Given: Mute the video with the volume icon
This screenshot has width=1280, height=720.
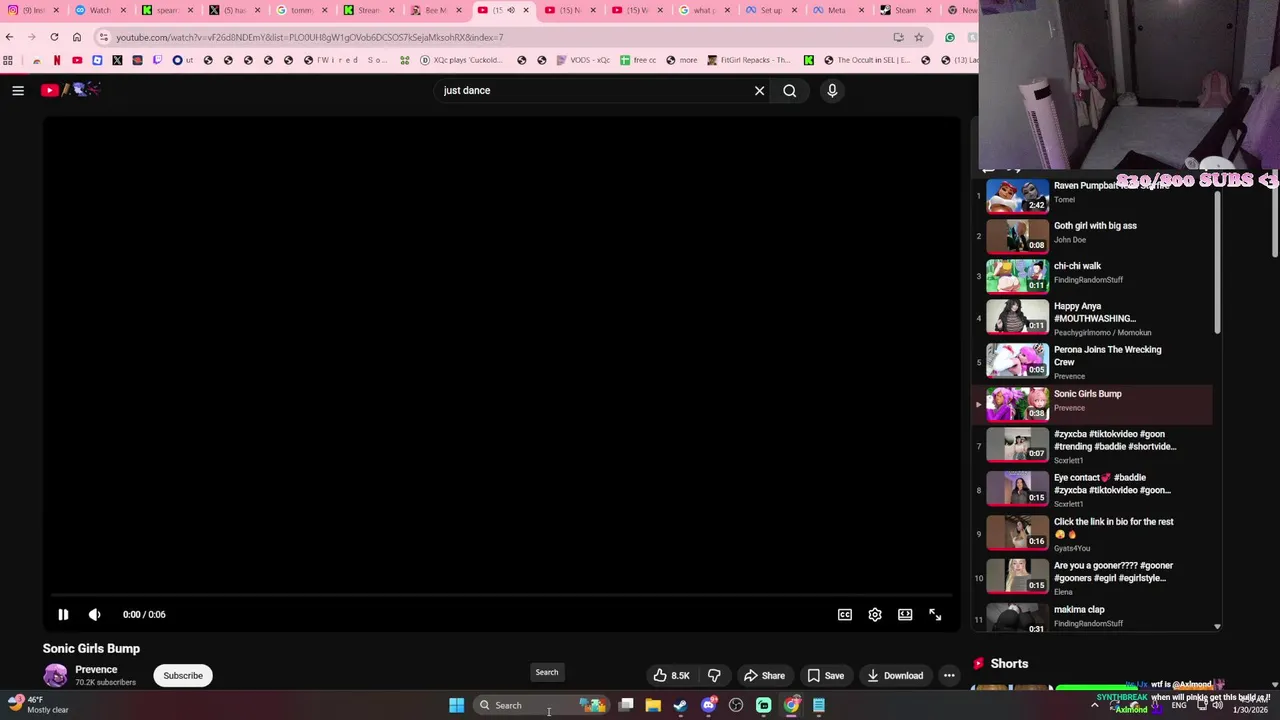Looking at the screenshot, I should pos(94,615).
